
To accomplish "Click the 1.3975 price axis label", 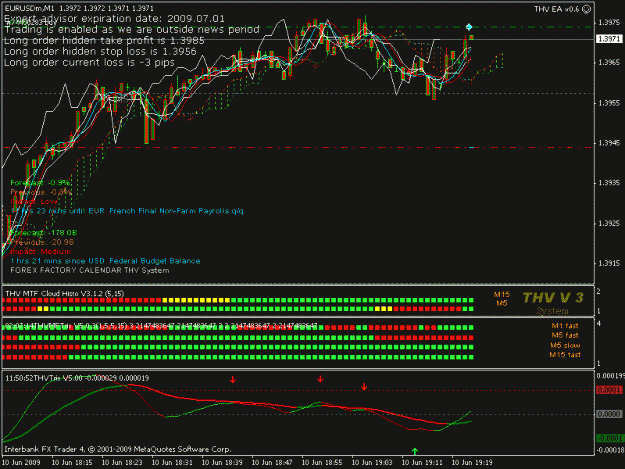I will 609,23.
